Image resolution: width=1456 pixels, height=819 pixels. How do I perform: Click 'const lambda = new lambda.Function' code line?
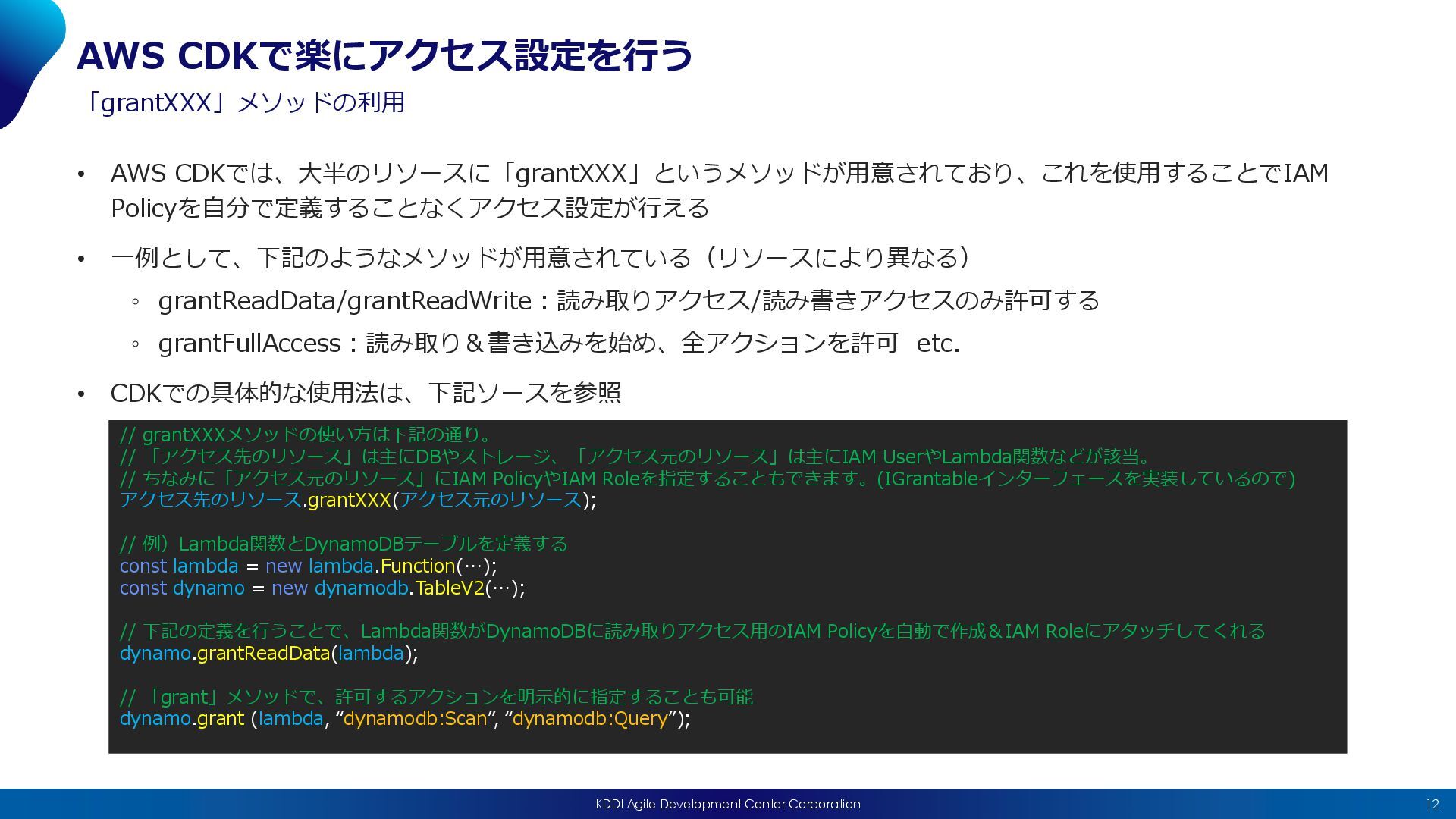[x=308, y=566]
